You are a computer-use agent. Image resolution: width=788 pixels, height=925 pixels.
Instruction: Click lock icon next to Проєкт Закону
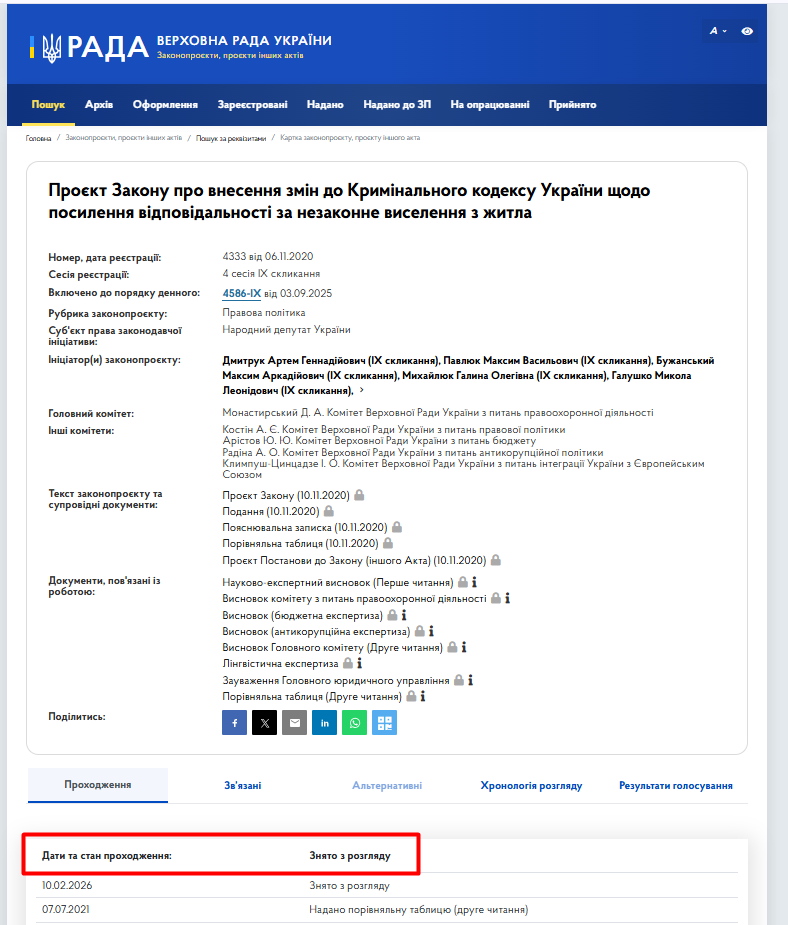click(x=359, y=495)
